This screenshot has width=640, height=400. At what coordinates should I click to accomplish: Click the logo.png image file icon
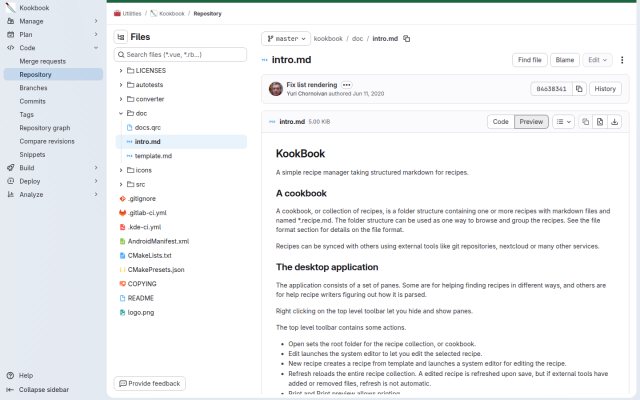pyautogui.click(x=122, y=313)
